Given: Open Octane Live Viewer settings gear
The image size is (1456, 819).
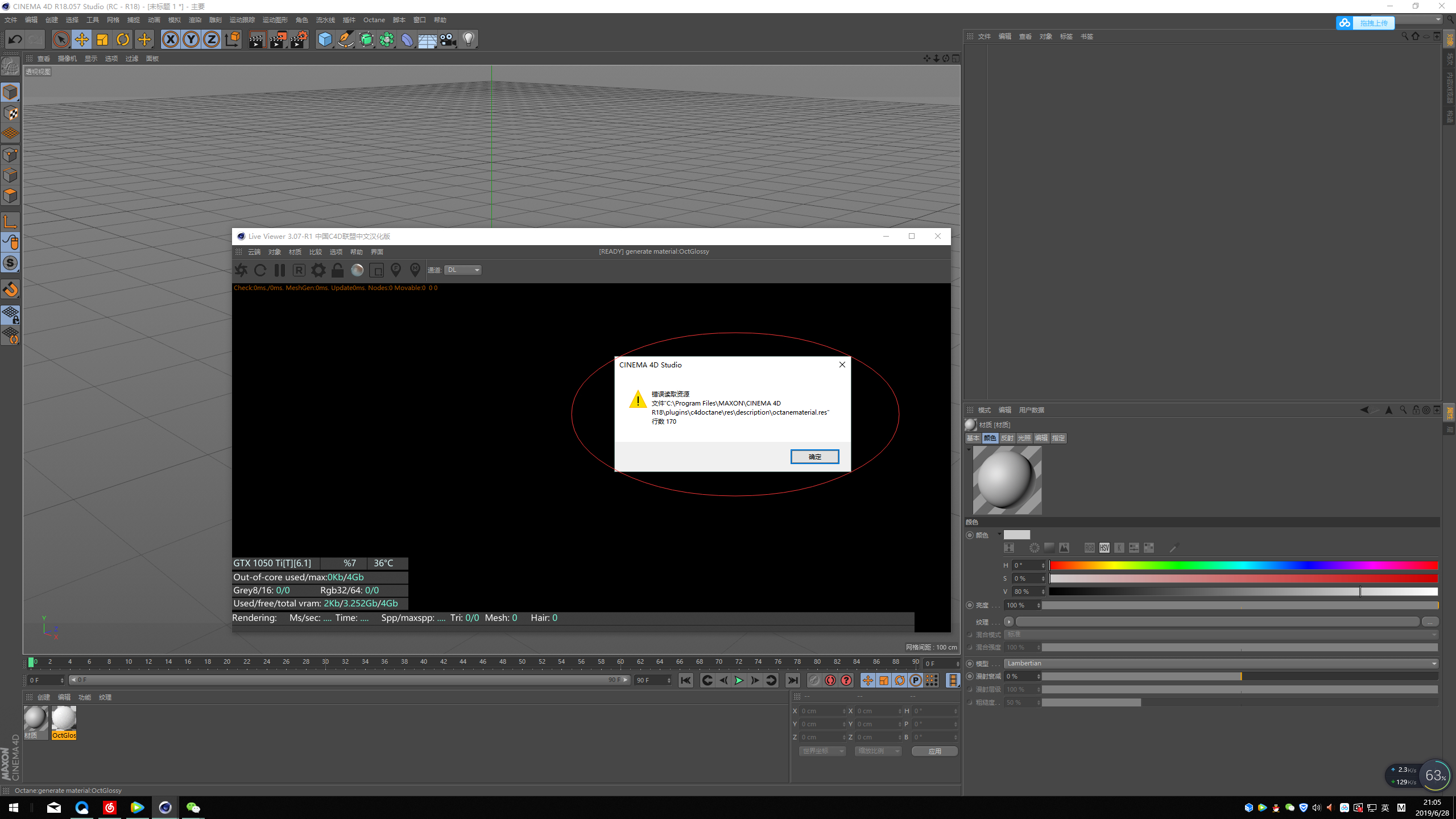Looking at the screenshot, I should tap(318, 270).
